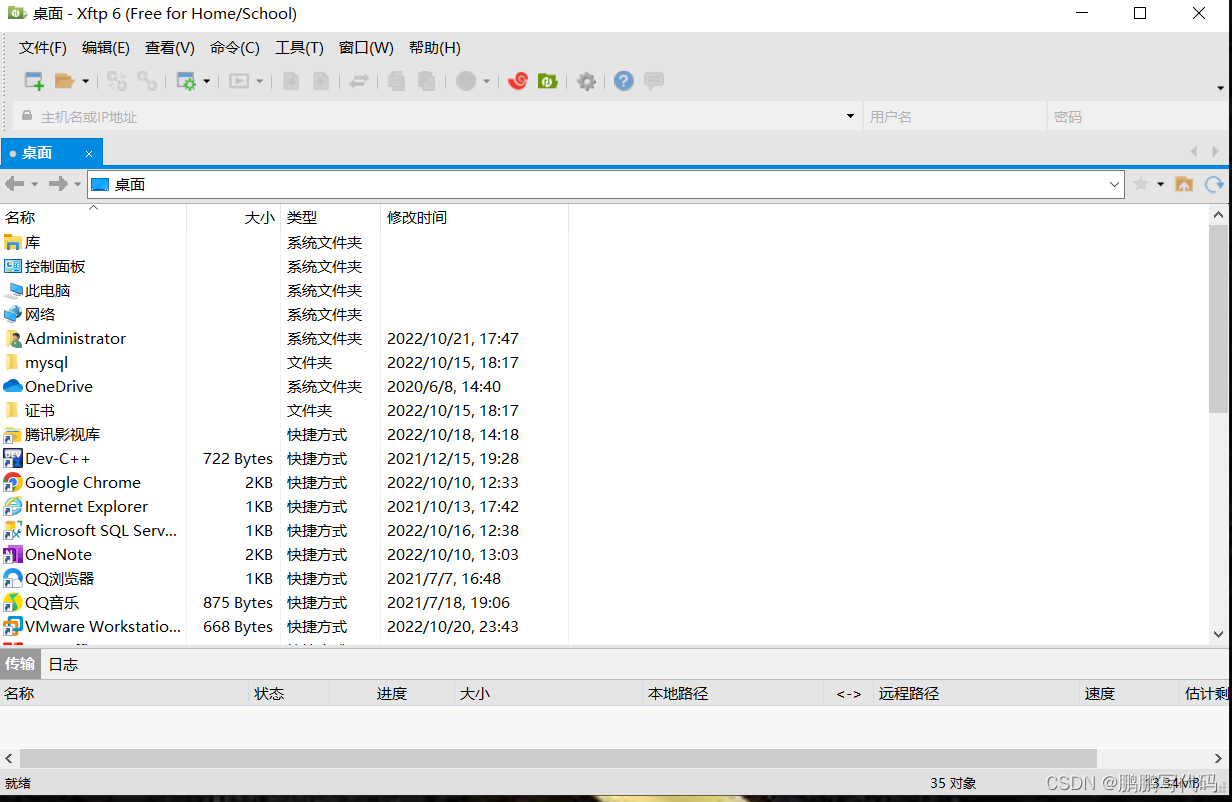Select the 此电脑 row
Screen dimensions: 1232x802
[284, 290]
